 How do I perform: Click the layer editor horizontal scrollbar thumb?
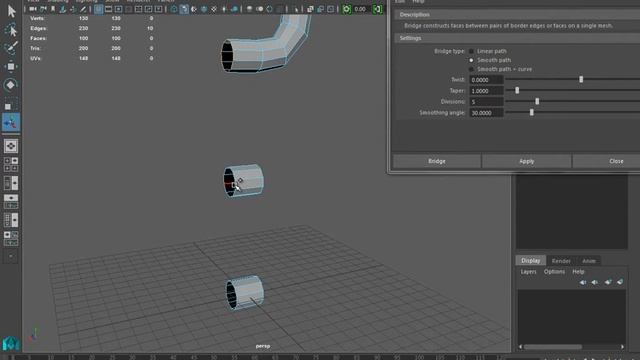tap(553, 347)
